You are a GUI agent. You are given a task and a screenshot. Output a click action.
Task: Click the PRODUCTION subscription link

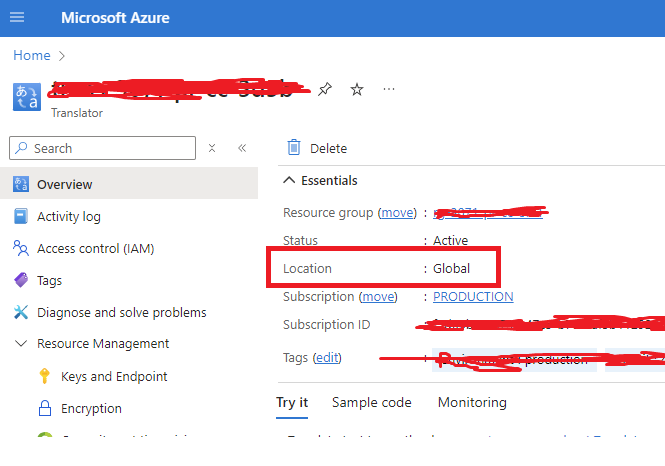tap(473, 296)
